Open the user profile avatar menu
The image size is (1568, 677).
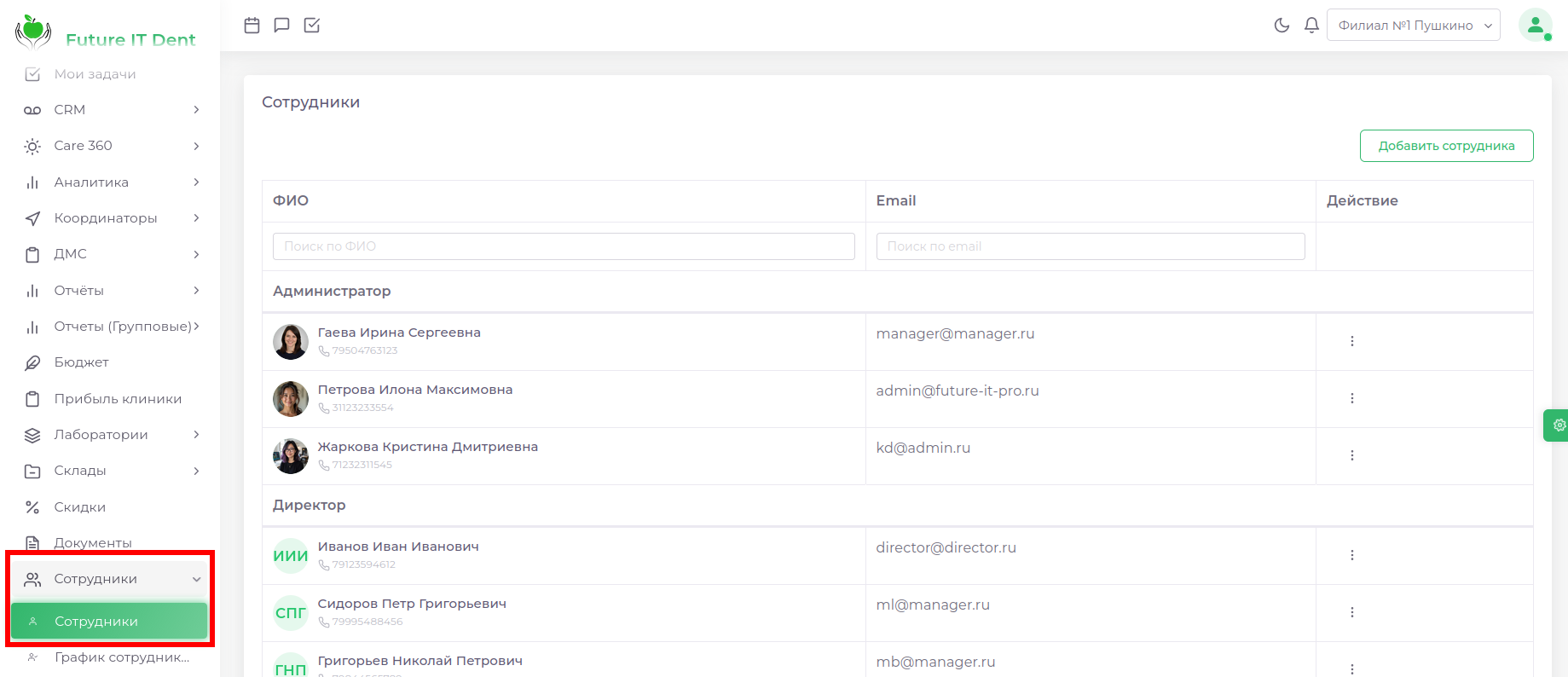click(1535, 26)
